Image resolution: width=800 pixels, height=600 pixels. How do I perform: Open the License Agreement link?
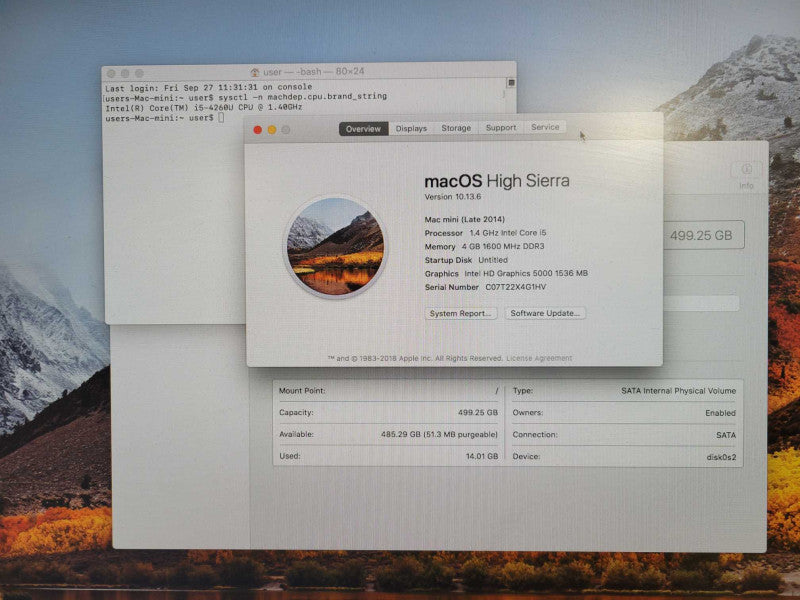539,358
